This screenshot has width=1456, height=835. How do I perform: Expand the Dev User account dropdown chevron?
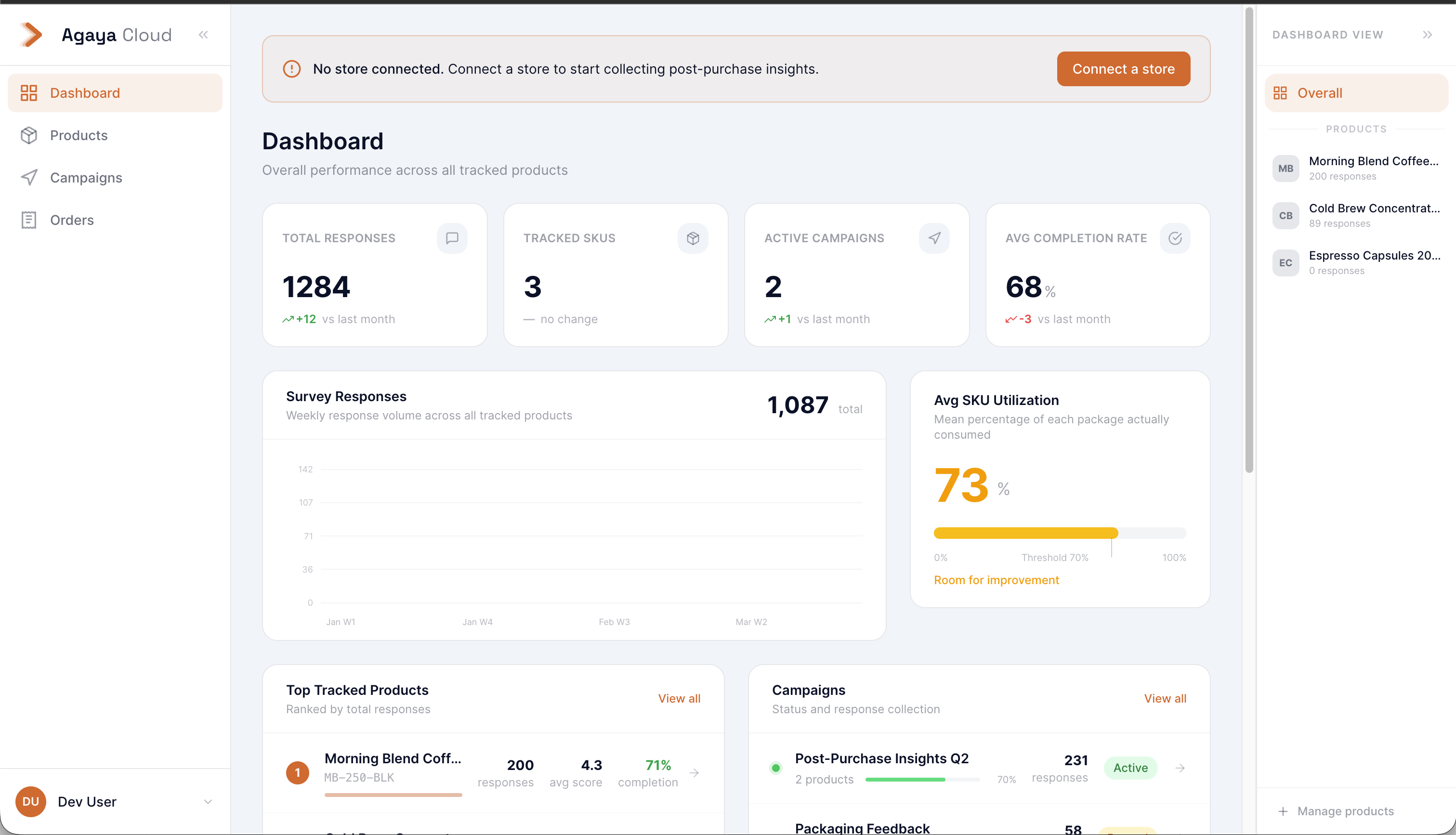coord(208,802)
